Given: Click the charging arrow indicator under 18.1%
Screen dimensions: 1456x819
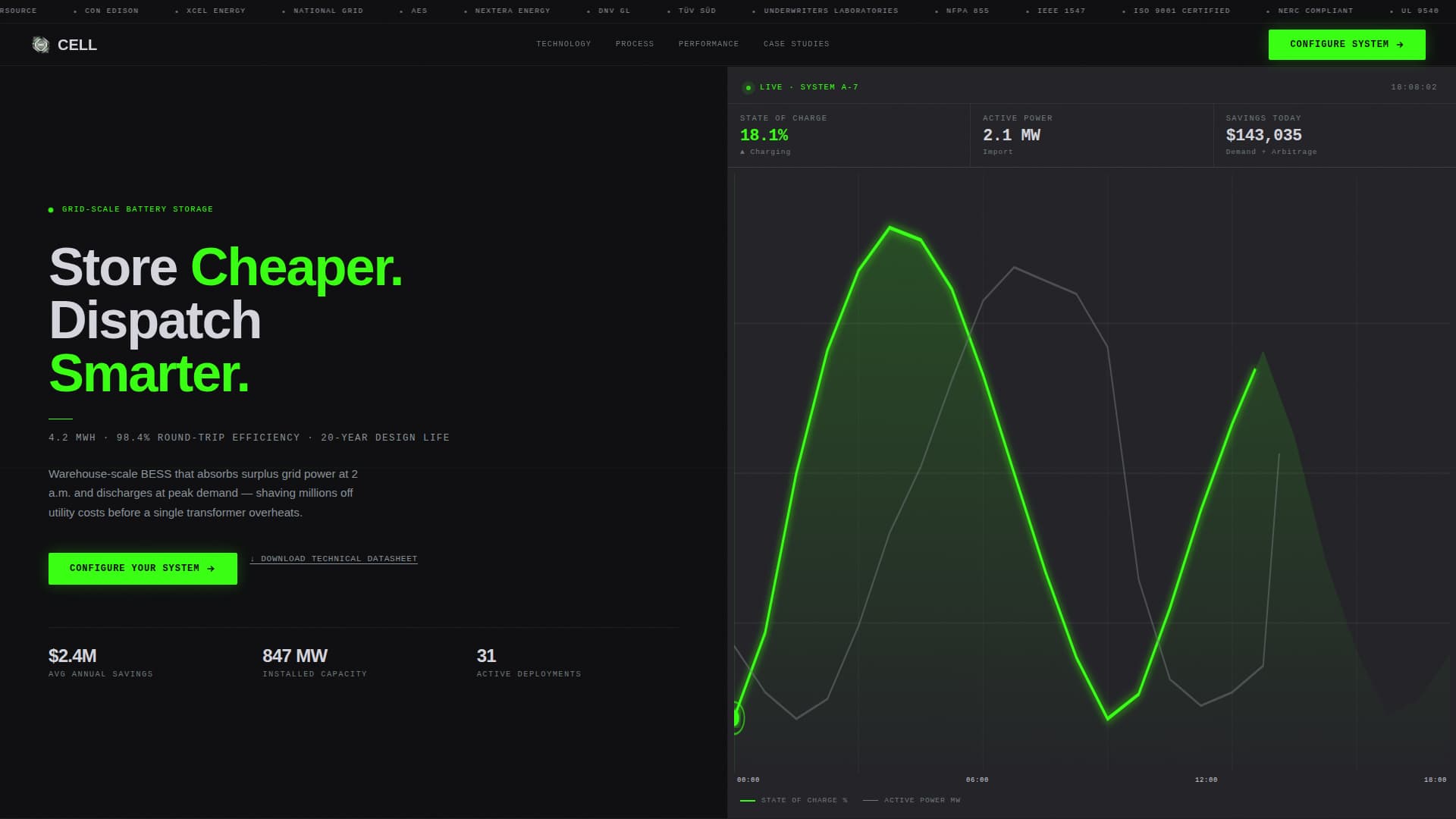Looking at the screenshot, I should (x=742, y=152).
